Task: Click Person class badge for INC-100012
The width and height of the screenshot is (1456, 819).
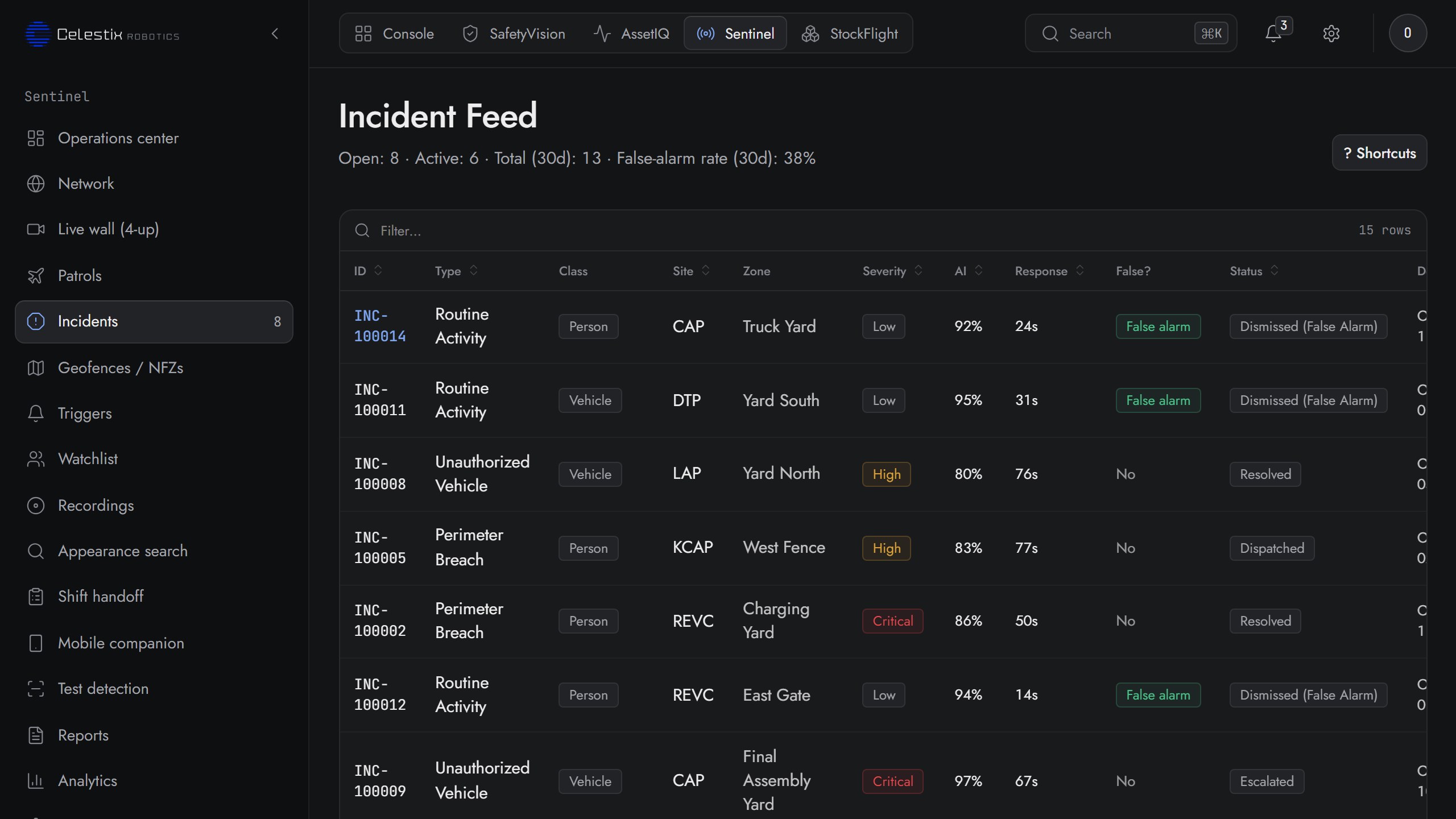Action: coord(588,695)
